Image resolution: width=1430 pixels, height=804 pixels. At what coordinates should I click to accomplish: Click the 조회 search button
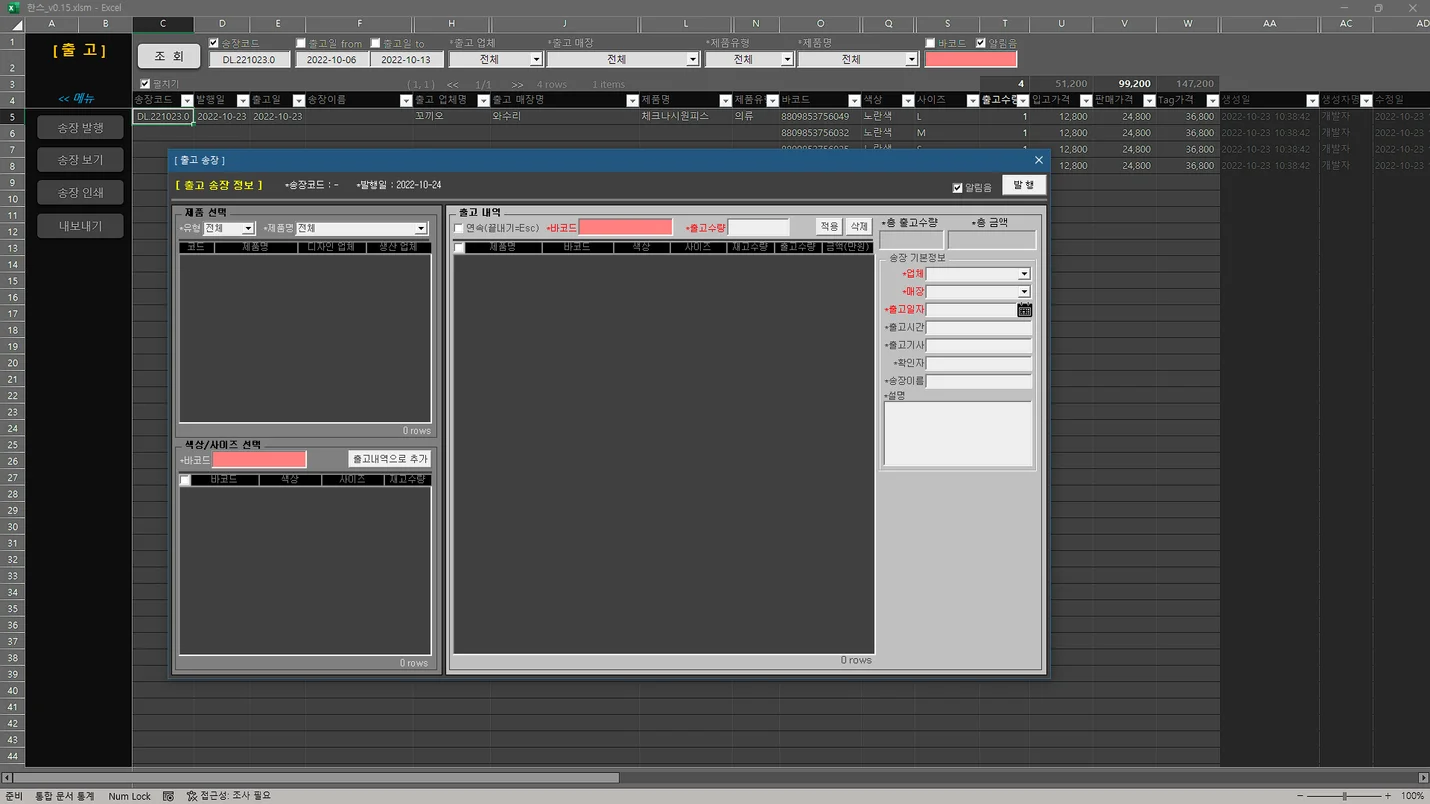click(x=169, y=57)
